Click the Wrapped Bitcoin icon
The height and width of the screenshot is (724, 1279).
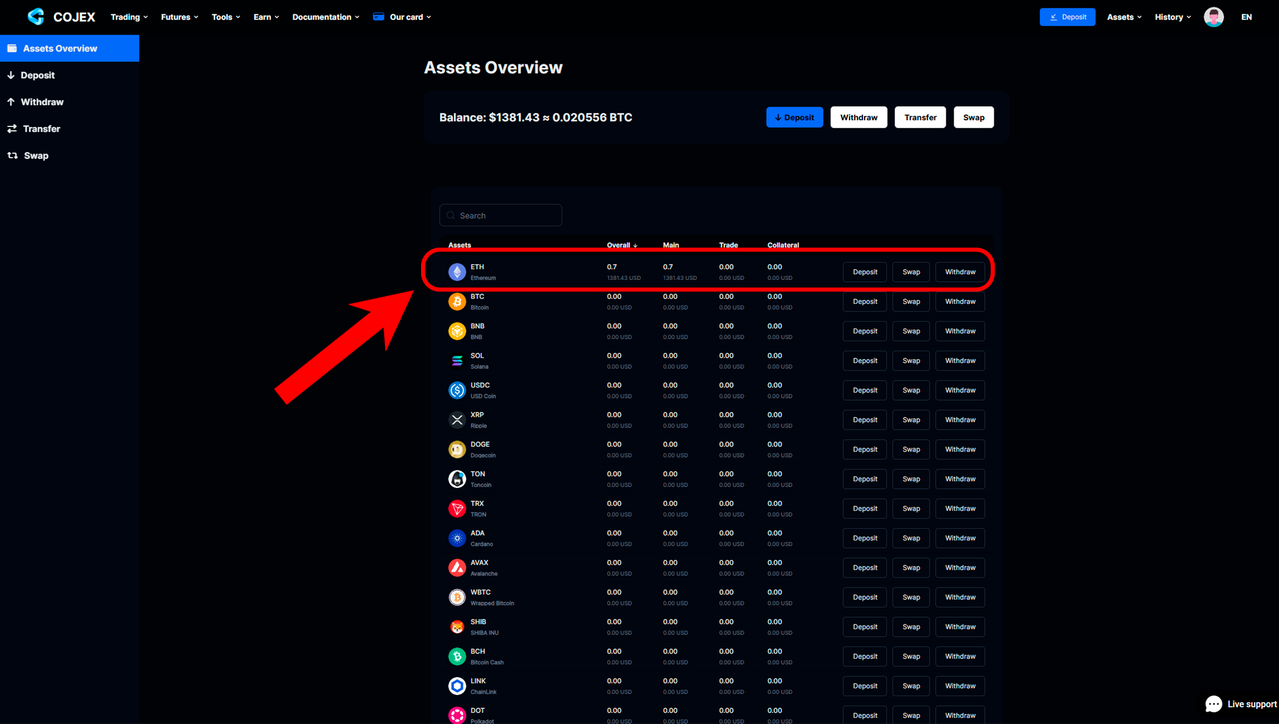457,597
